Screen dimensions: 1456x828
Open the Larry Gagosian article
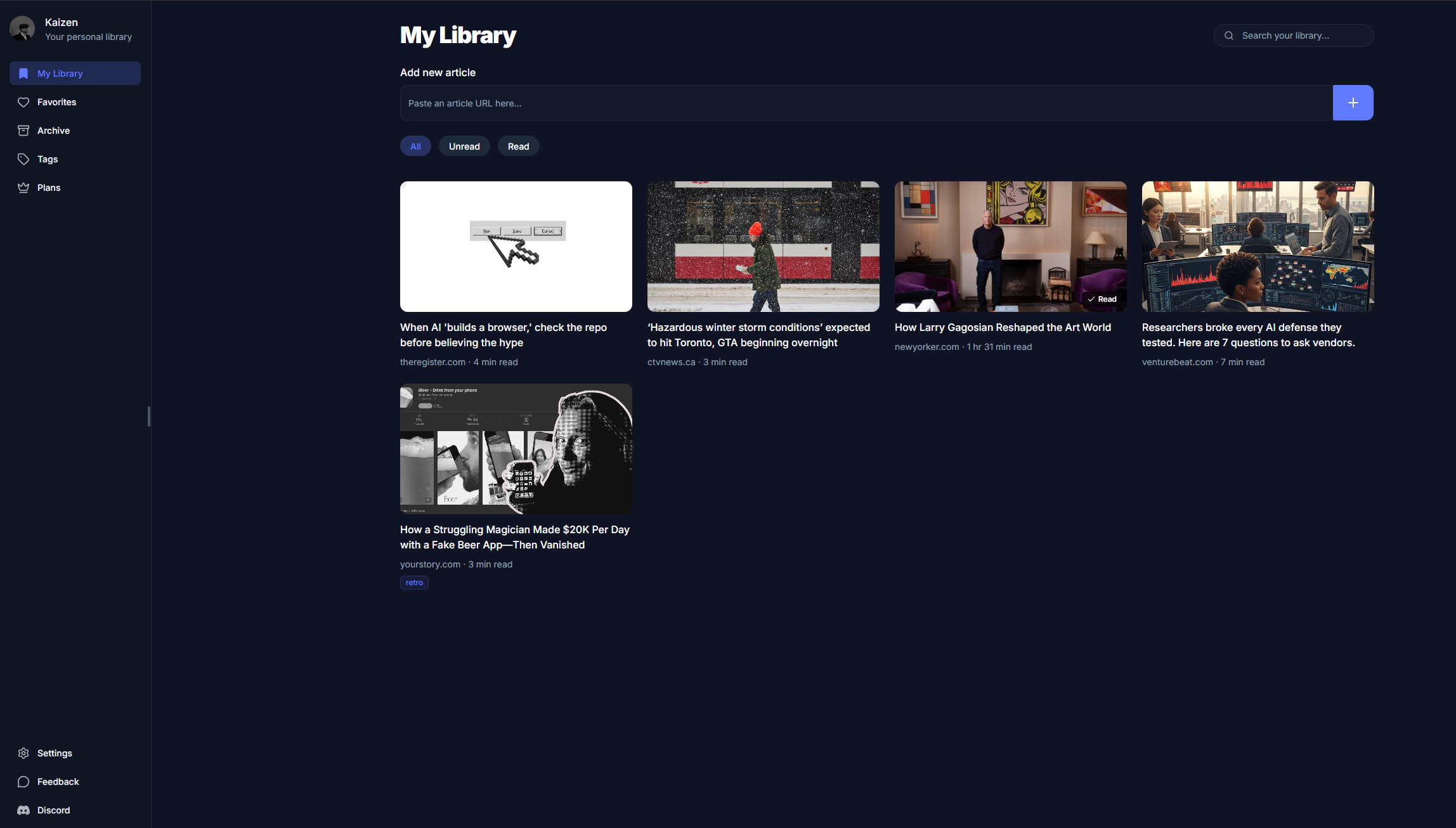tap(1002, 327)
